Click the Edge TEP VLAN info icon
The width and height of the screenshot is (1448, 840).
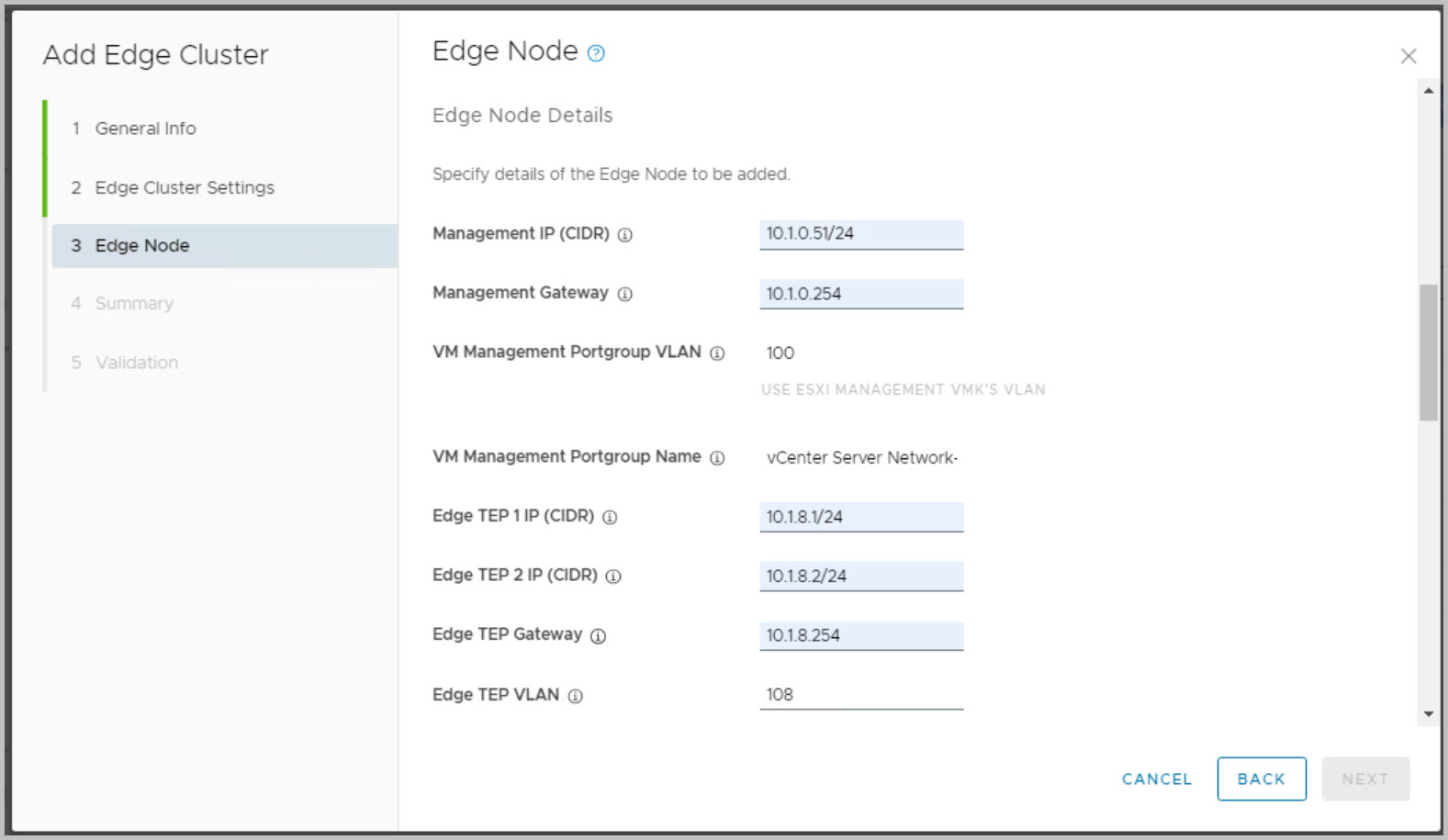click(x=576, y=696)
